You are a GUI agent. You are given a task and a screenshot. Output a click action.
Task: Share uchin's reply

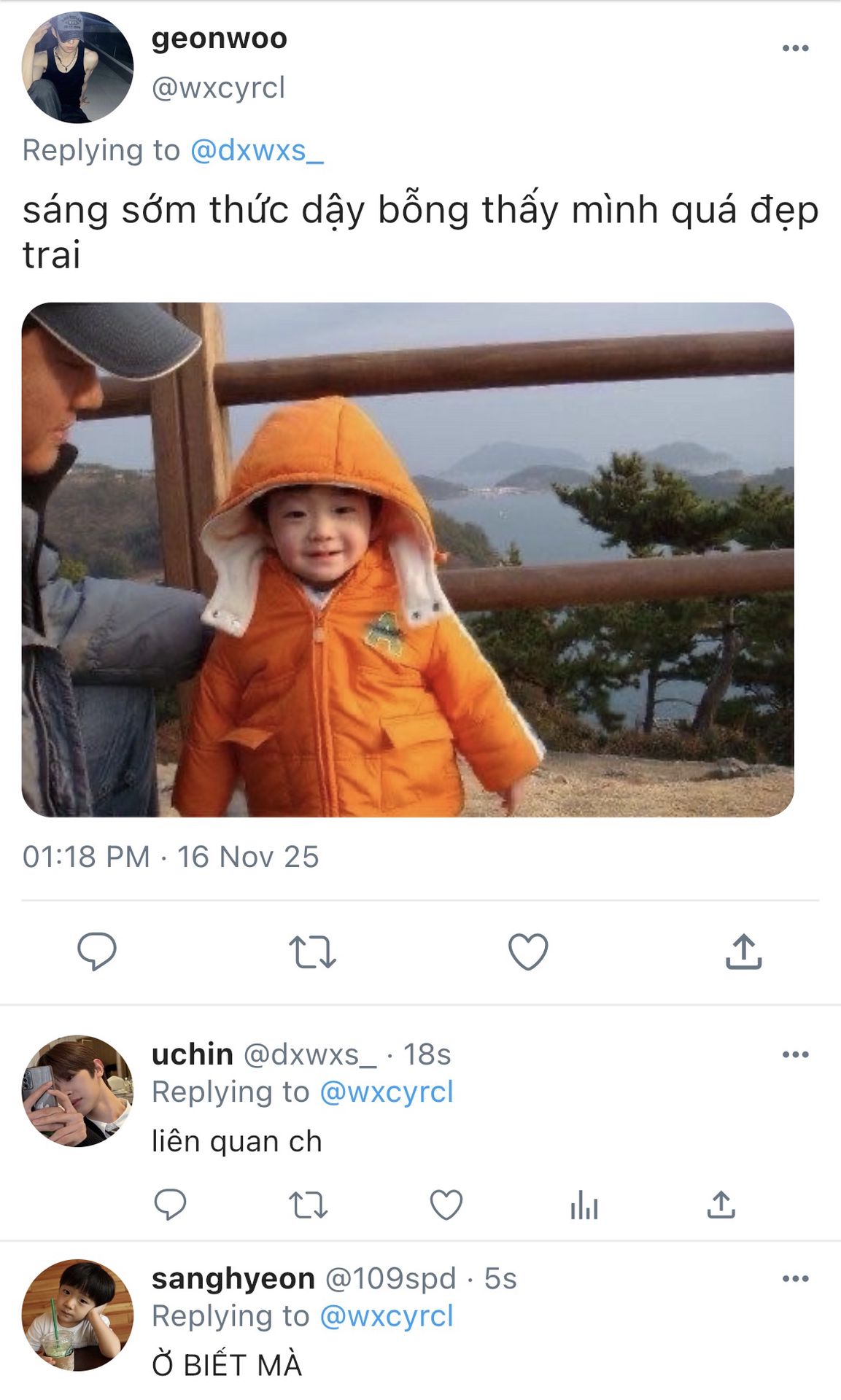[721, 1205]
